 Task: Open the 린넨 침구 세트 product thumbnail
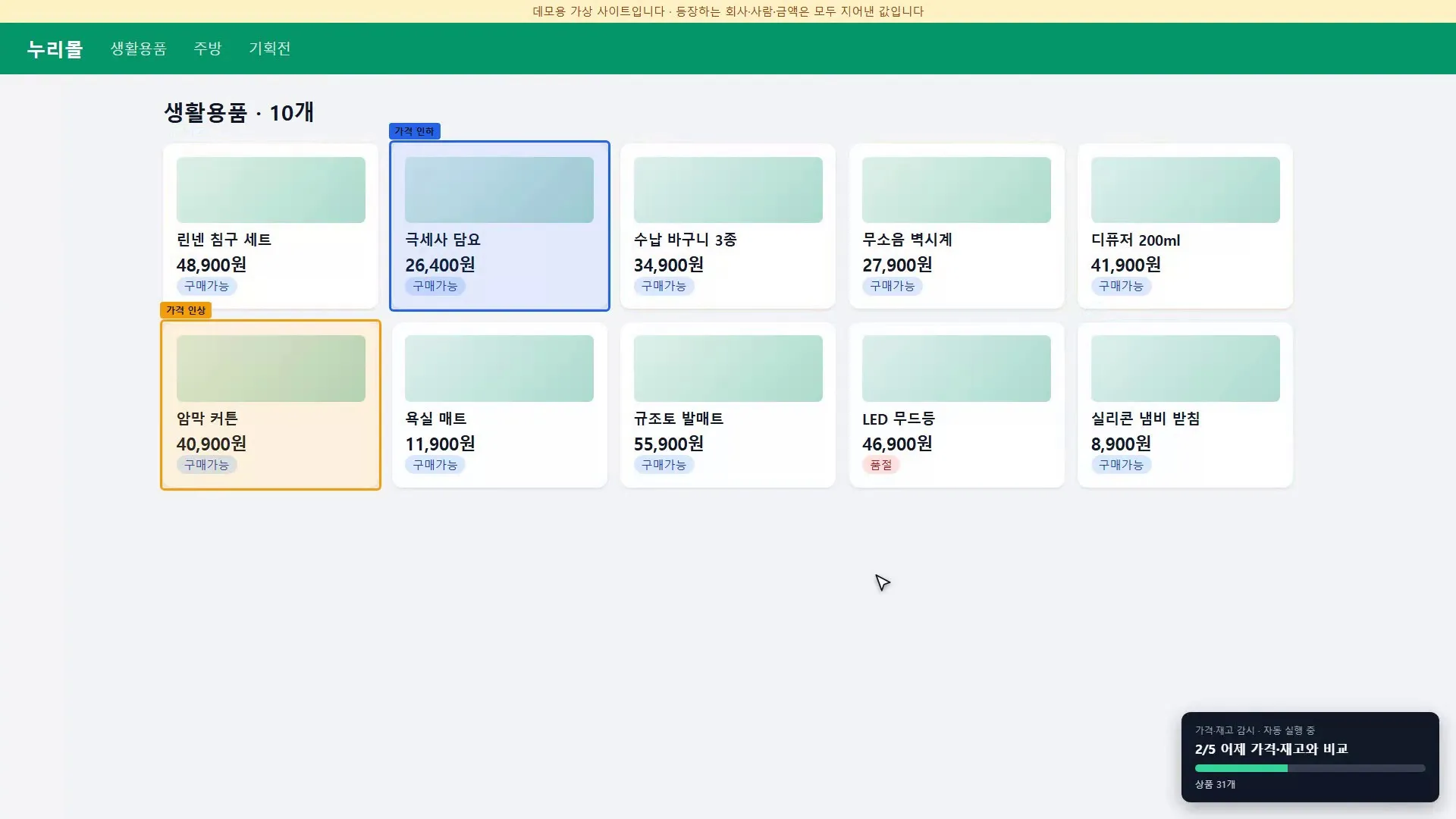pyautogui.click(x=271, y=190)
